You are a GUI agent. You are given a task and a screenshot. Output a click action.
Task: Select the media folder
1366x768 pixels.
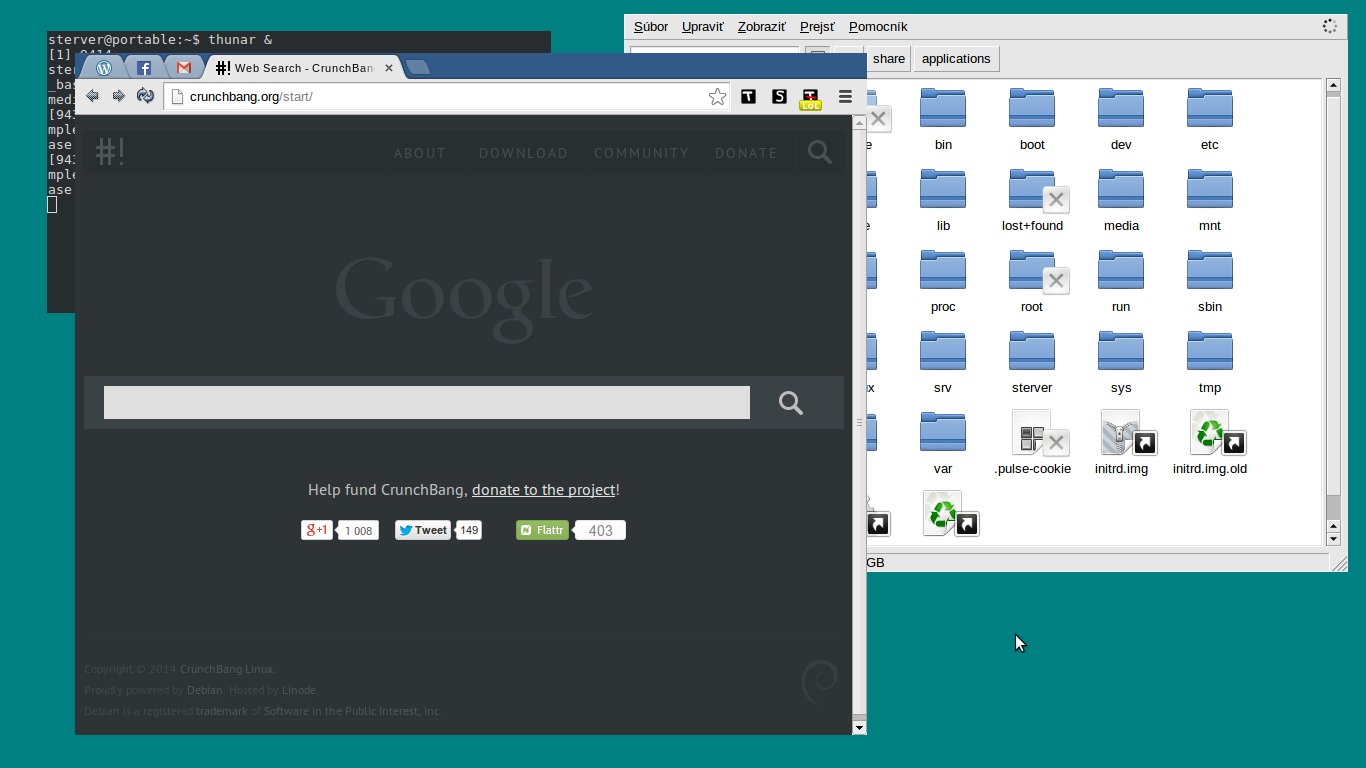[x=1121, y=200]
